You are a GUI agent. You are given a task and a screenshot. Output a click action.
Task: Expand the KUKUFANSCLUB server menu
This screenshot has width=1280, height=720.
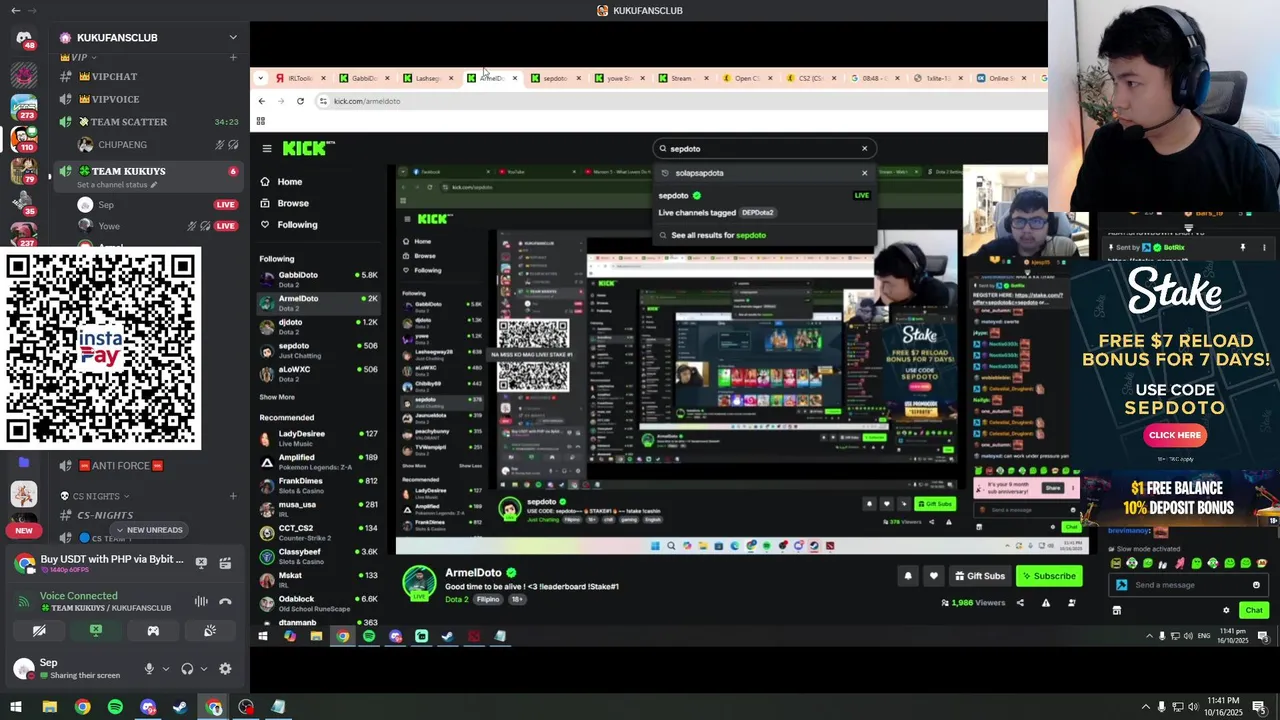tap(232, 38)
